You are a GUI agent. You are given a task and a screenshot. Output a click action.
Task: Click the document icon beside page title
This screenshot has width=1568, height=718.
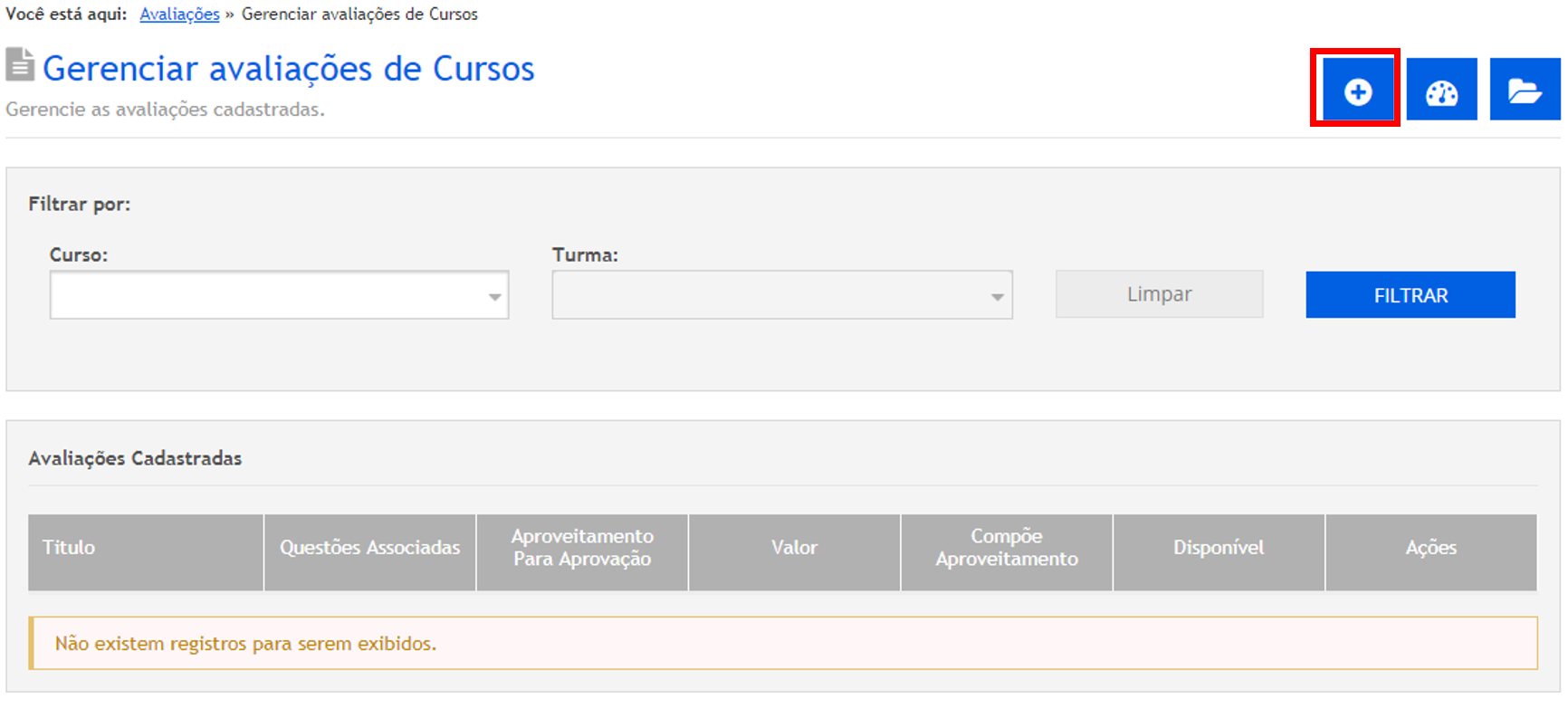(20, 65)
